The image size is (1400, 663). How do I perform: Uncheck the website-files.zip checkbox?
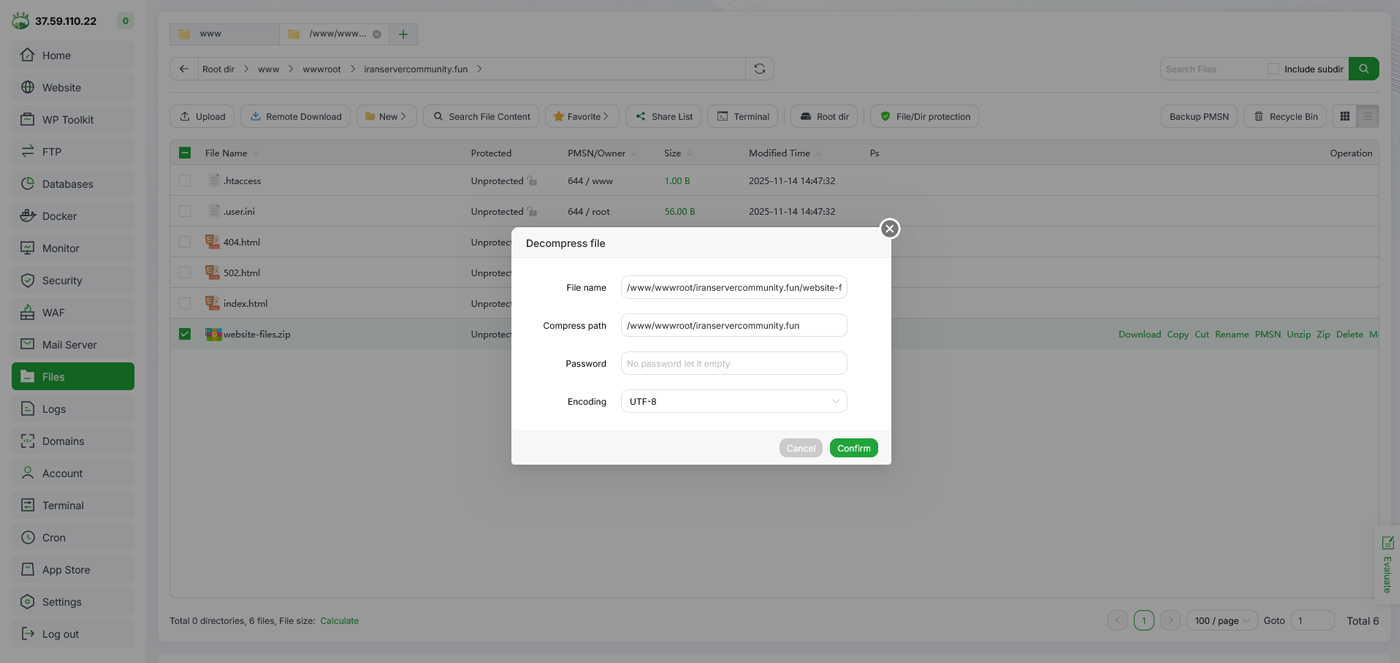(185, 334)
